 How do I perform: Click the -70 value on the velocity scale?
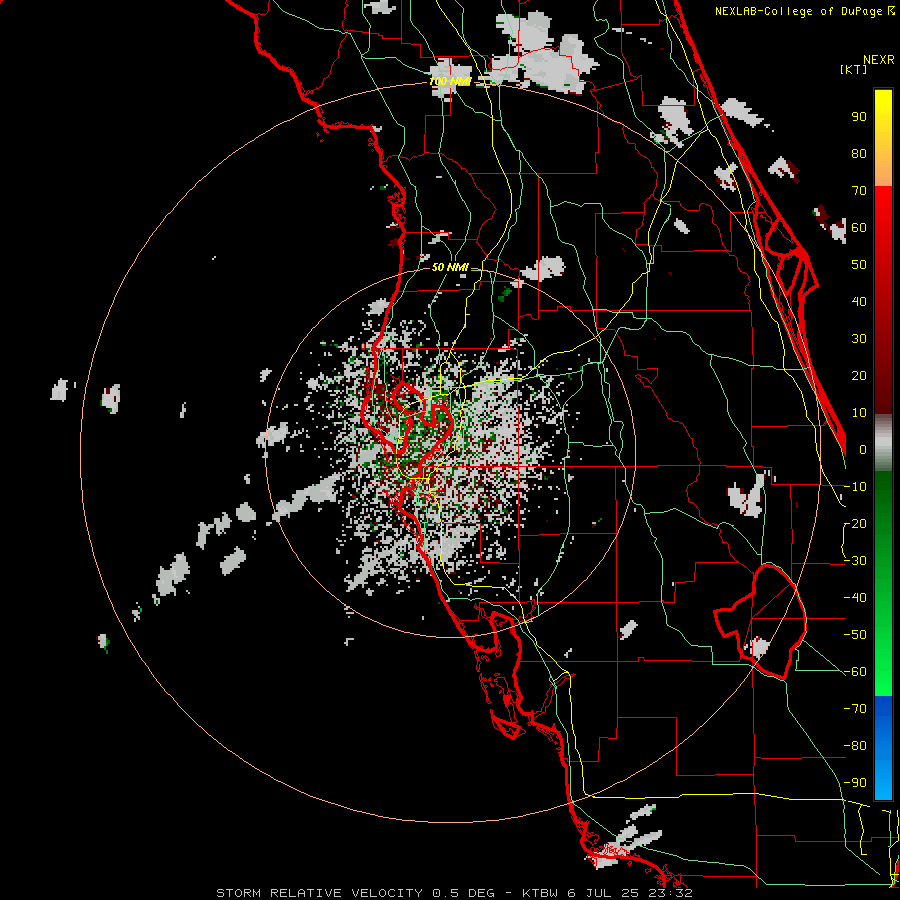coord(855,709)
